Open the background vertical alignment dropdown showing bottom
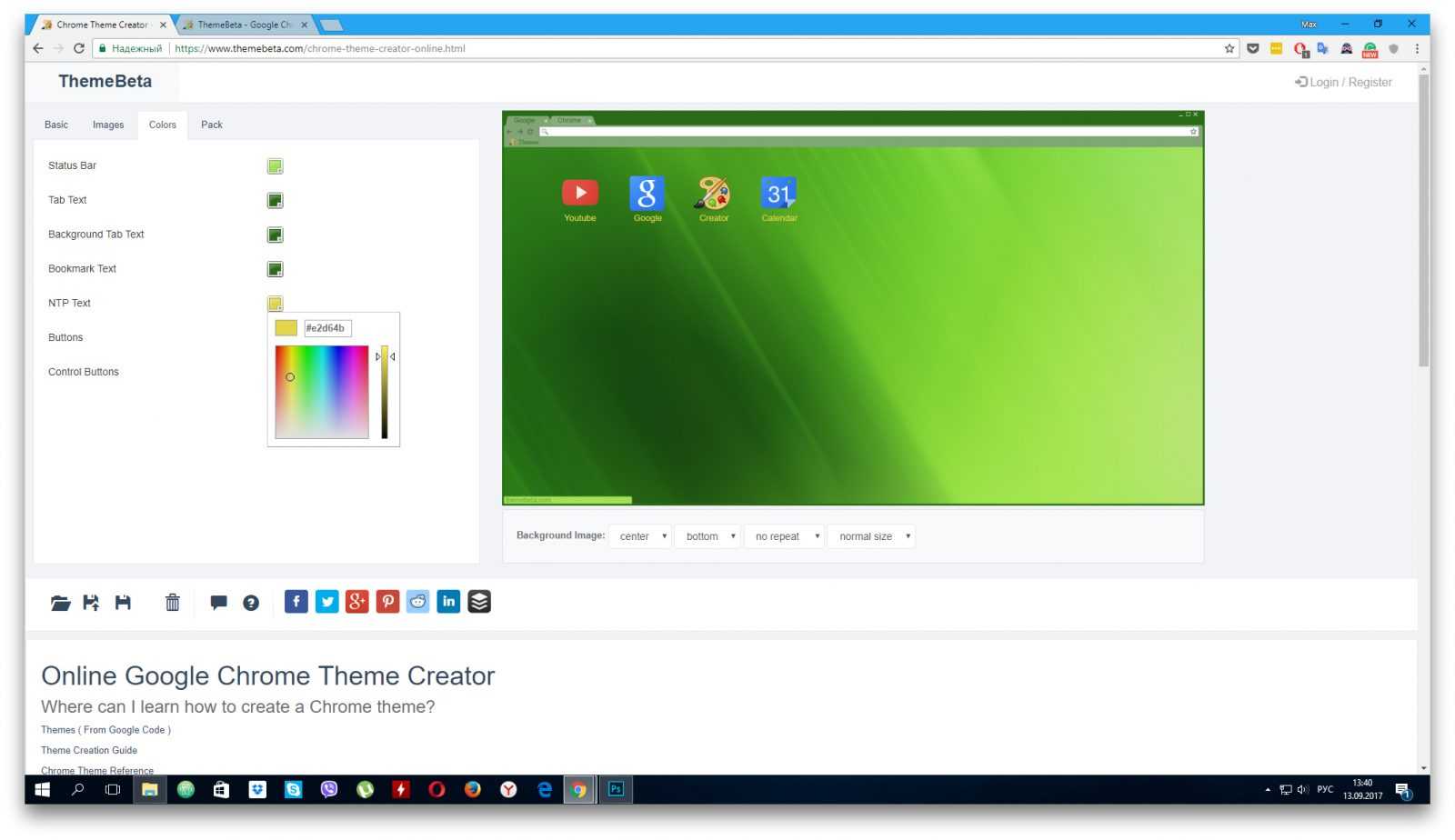 click(707, 536)
